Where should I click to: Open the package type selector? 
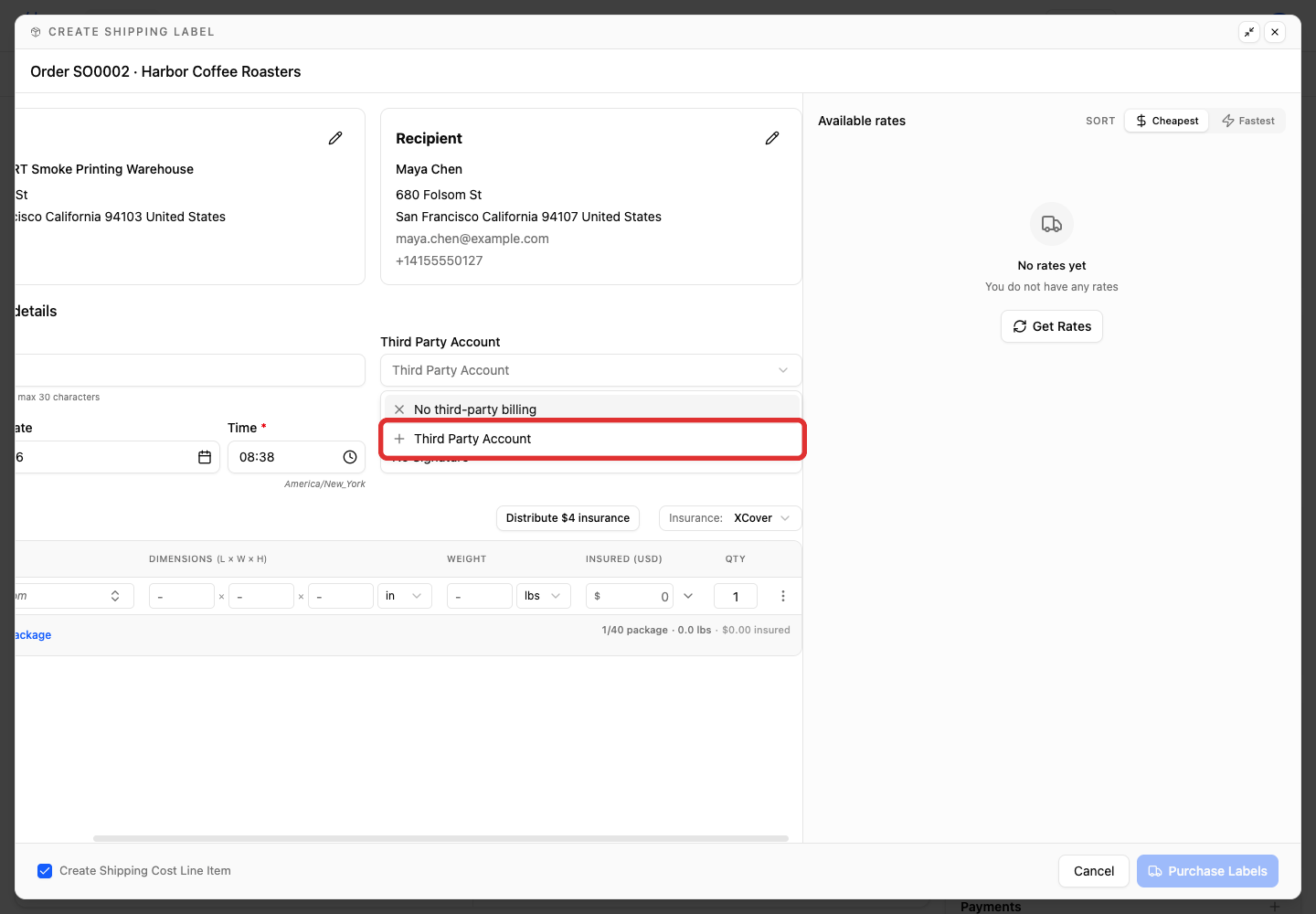click(x=74, y=596)
